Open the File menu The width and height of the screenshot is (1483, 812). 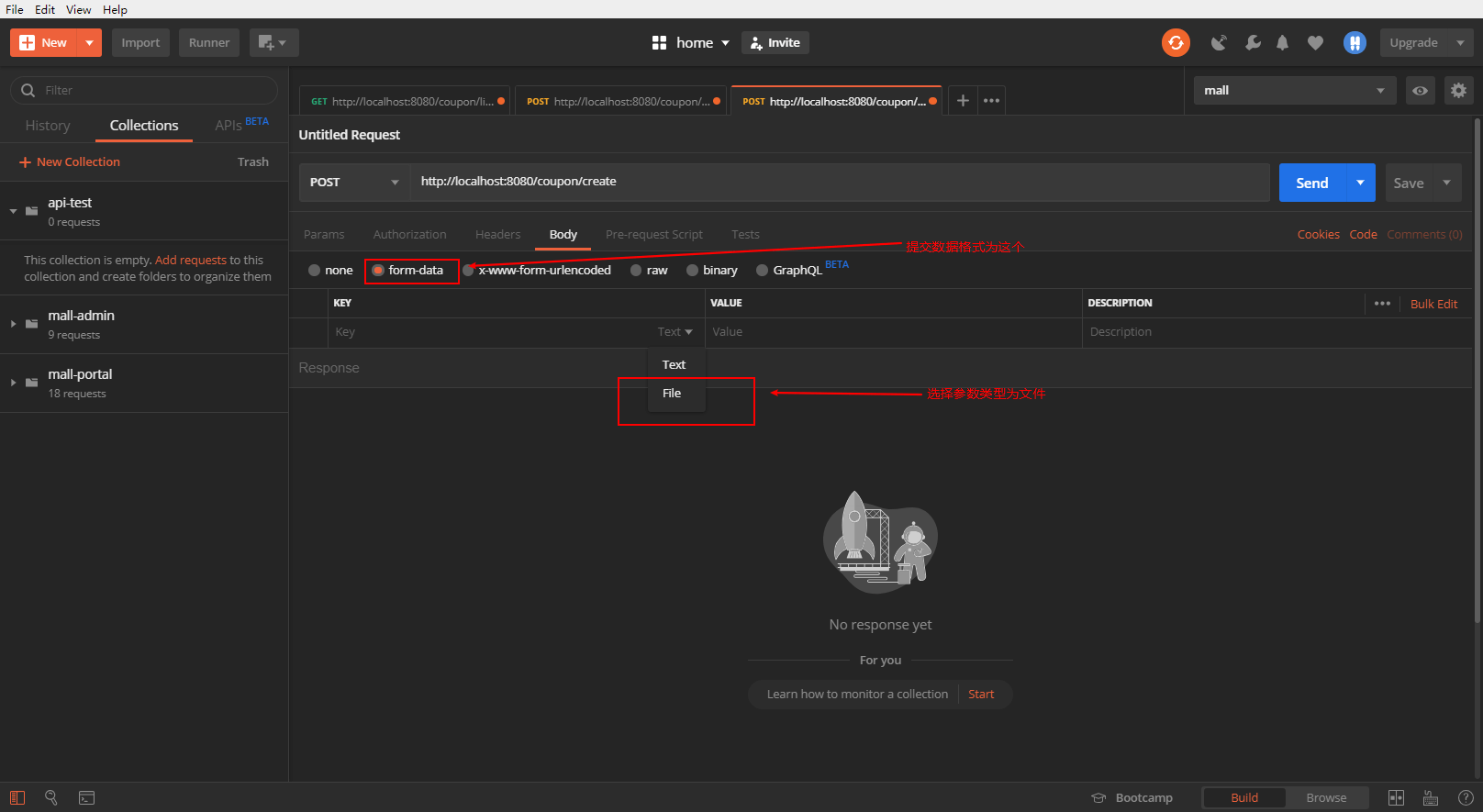coord(15,9)
